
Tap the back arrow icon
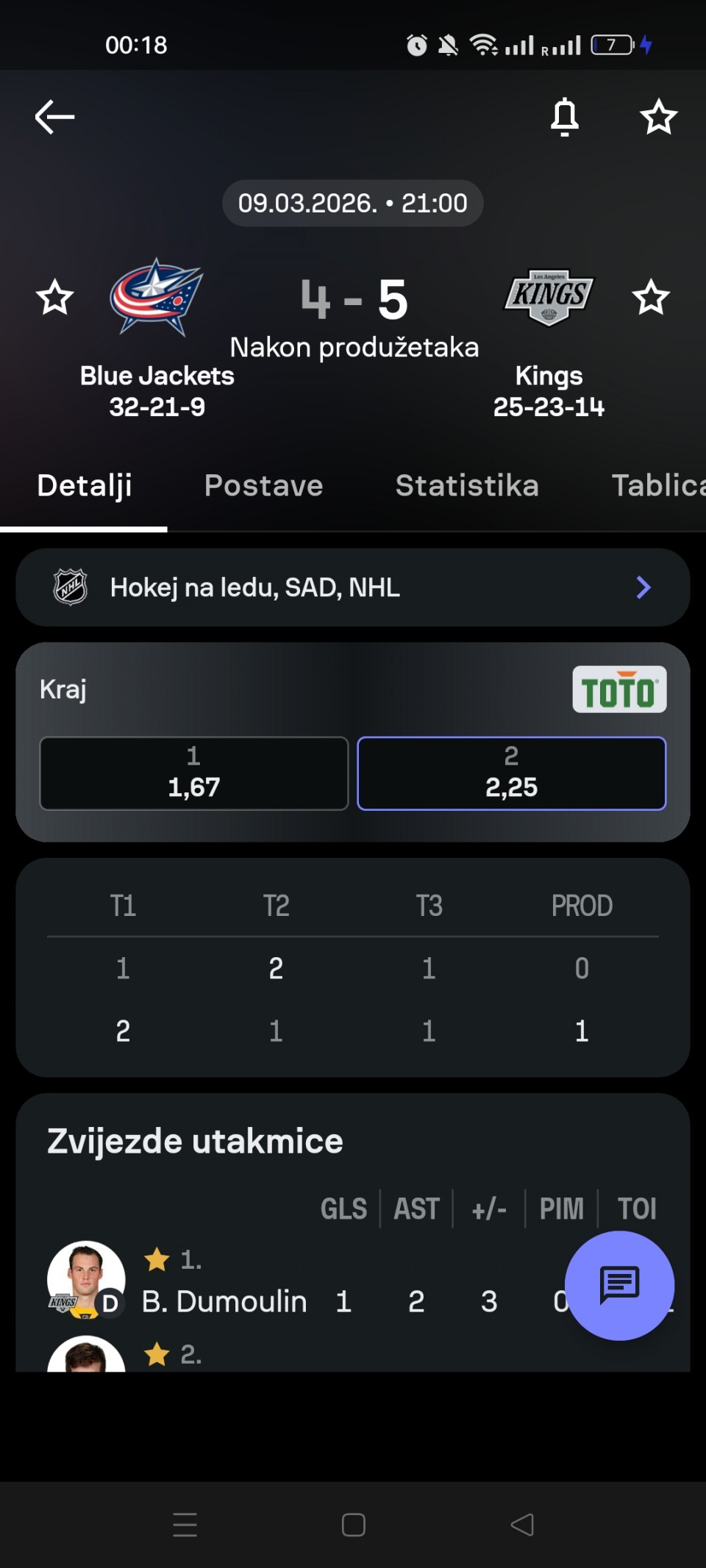pos(54,117)
